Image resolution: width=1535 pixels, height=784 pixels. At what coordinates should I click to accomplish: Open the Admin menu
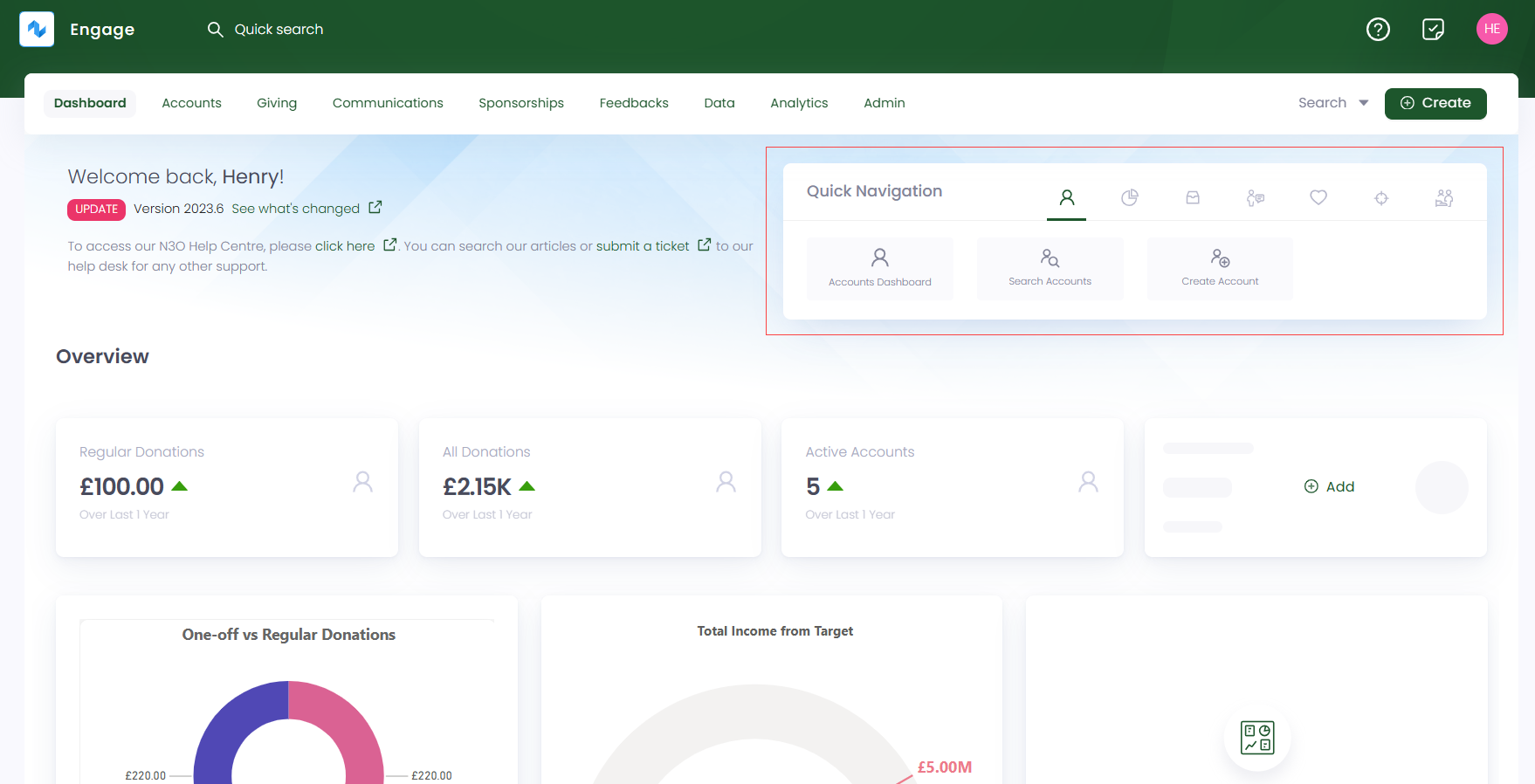coord(885,103)
